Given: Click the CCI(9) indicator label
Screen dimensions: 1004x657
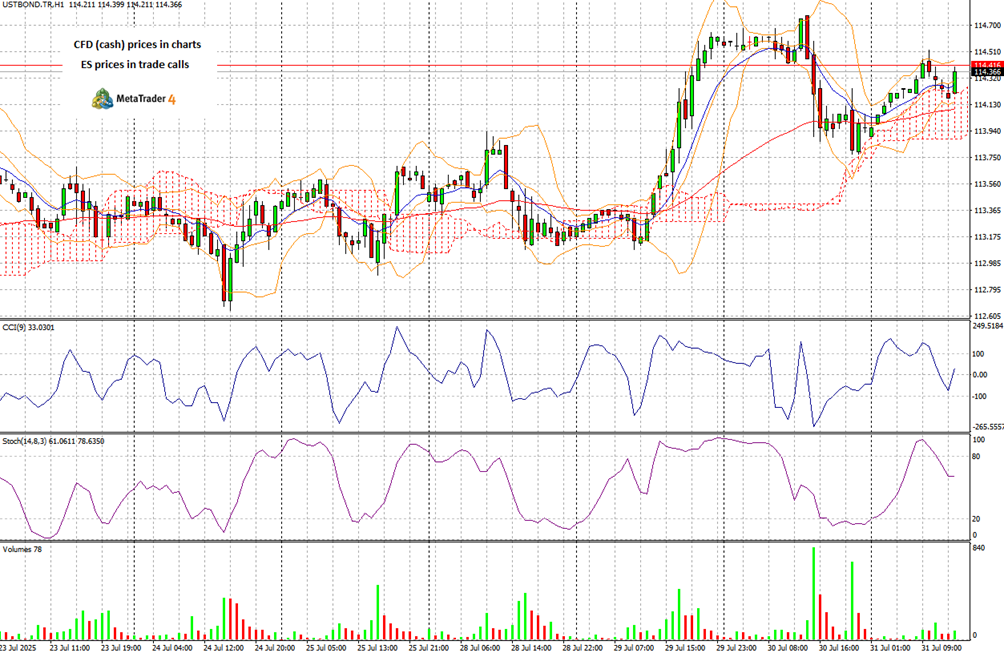Looking at the screenshot, I should coord(30,327).
